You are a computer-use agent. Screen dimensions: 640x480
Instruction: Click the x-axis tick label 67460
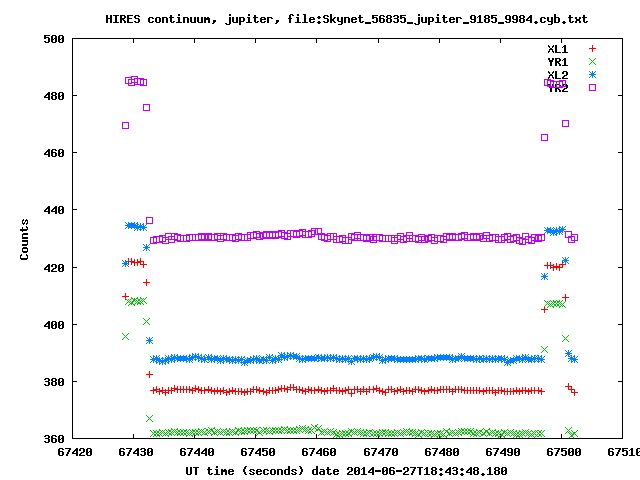coord(319,452)
